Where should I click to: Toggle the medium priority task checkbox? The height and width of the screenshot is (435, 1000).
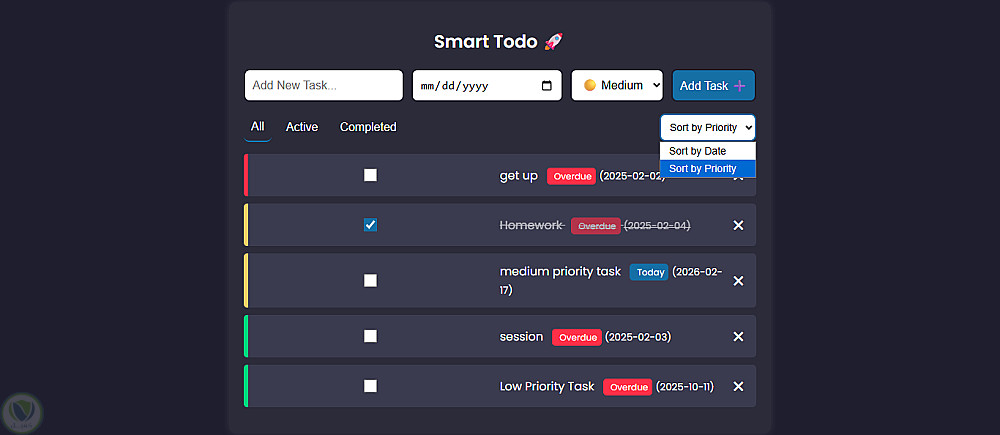point(370,280)
